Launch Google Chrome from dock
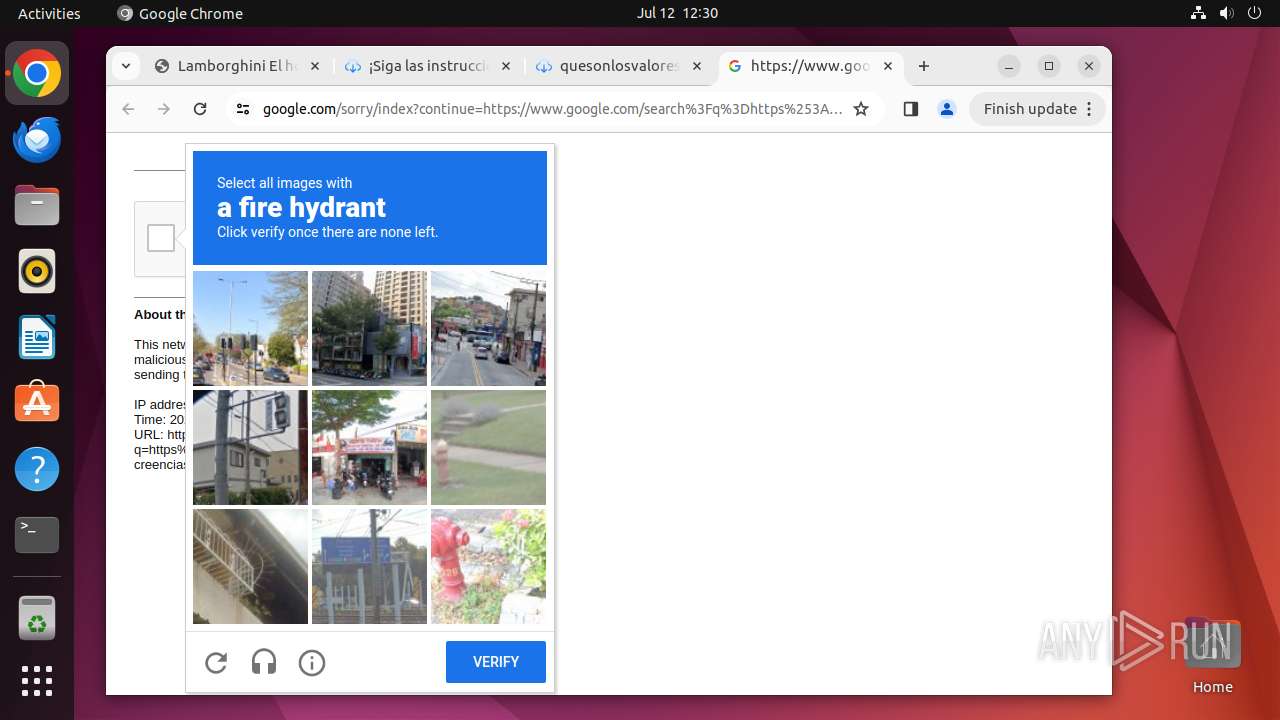Screen dimensions: 1280x720 (37, 74)
